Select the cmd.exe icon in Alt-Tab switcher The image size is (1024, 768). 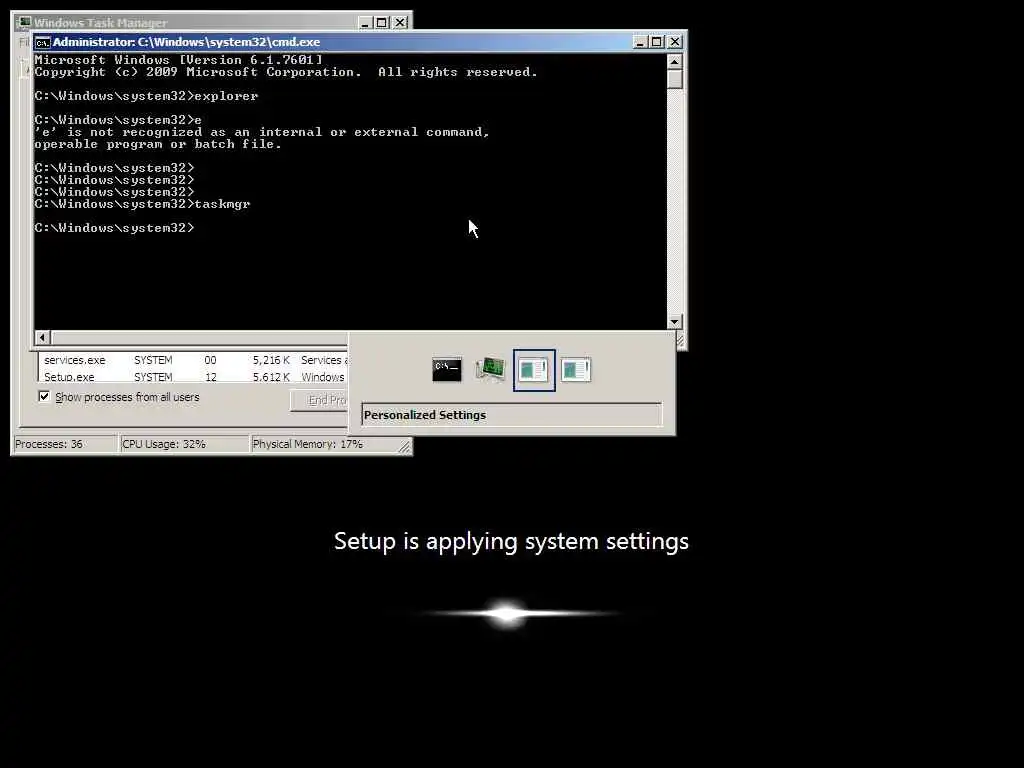(x=447, y=370)
